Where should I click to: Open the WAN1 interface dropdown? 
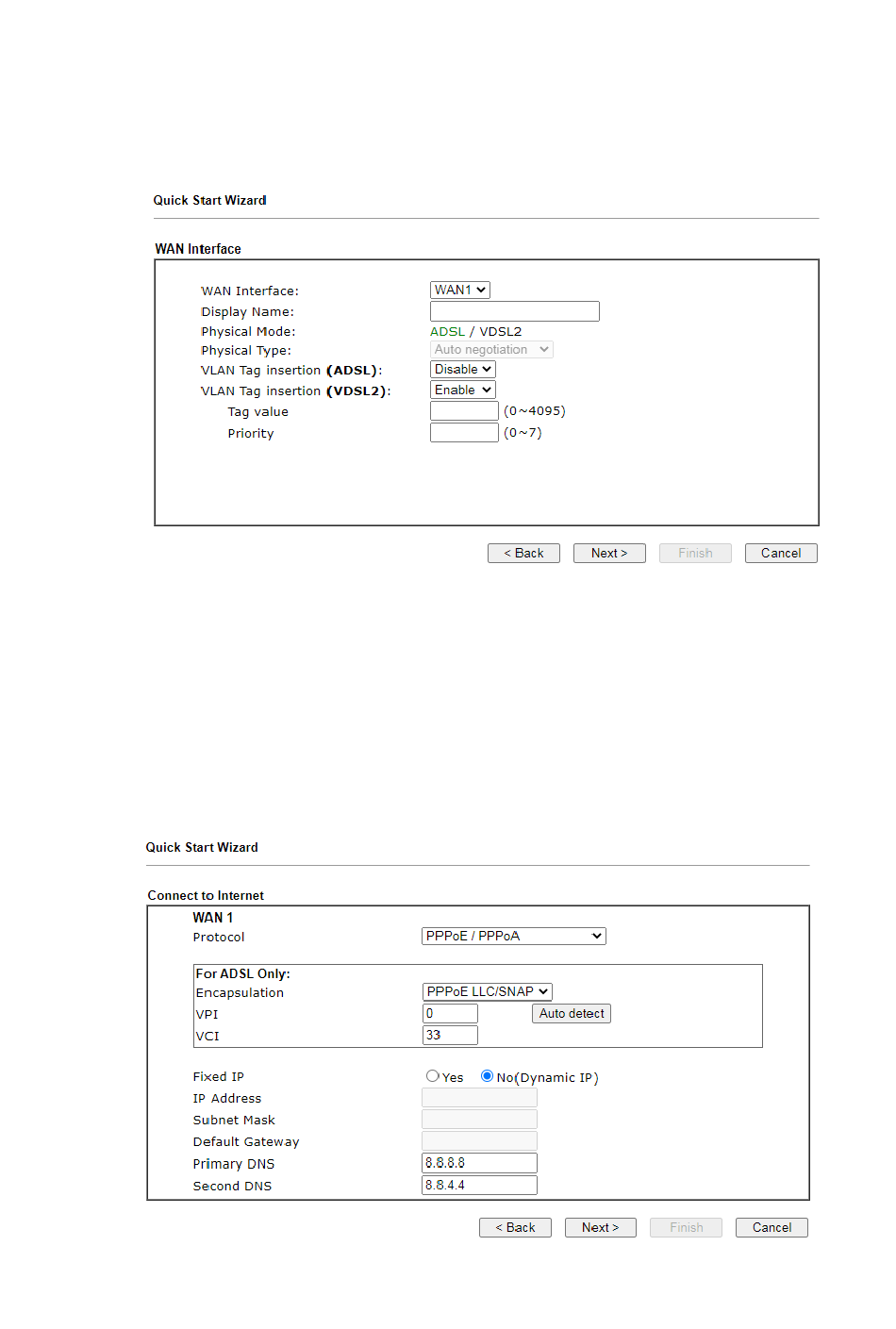(460, 290)
